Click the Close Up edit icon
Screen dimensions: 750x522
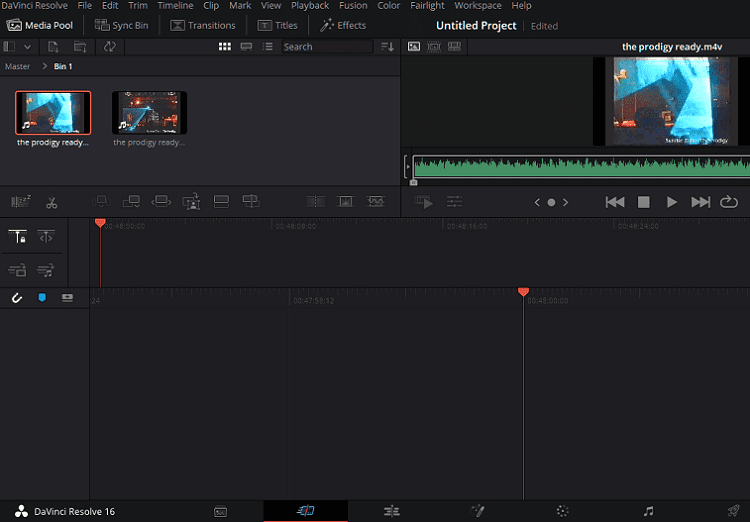point(191,202)
